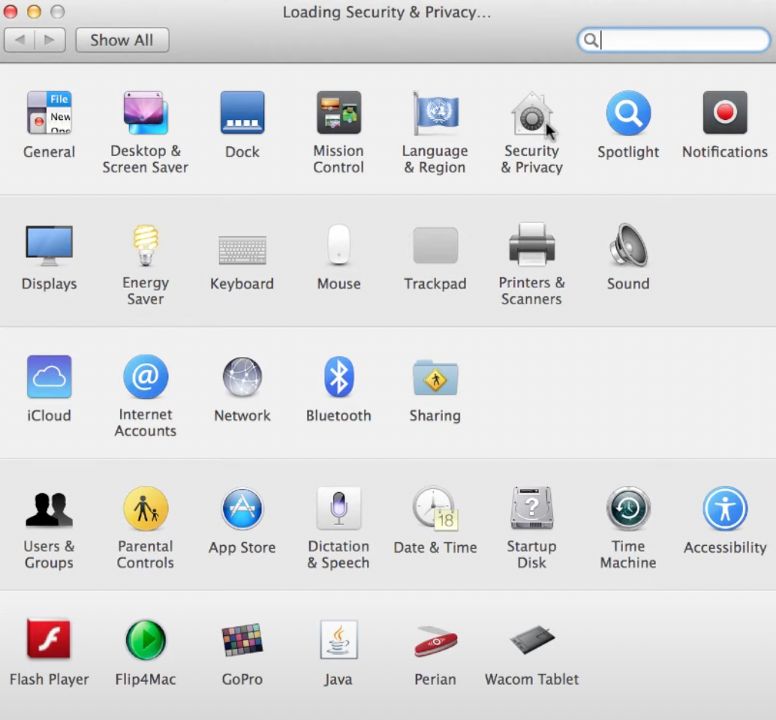Open Users & Groups settings
Image resolution: width=776 pixels, height=720 pixels.
tap(49, 509)
